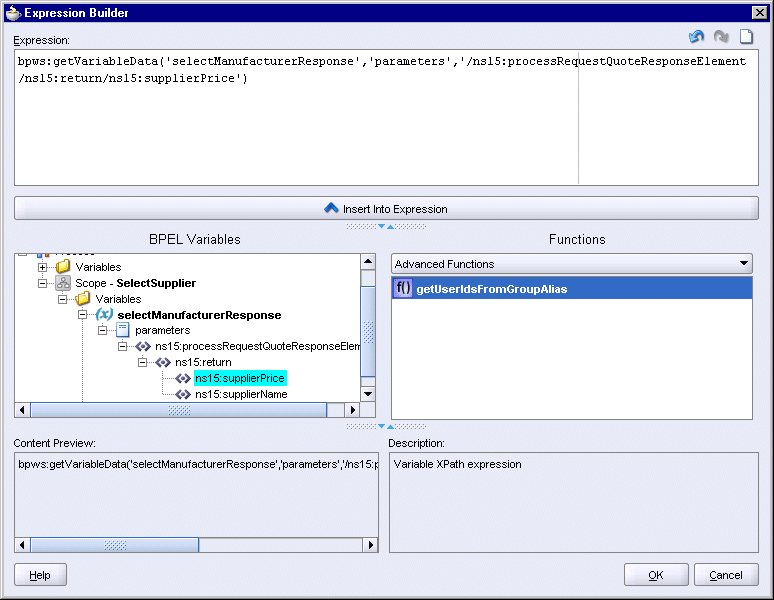Click the Variable XPath expression description text
Image resolution: width=774 pixels, height=600 pixels.
458,464
